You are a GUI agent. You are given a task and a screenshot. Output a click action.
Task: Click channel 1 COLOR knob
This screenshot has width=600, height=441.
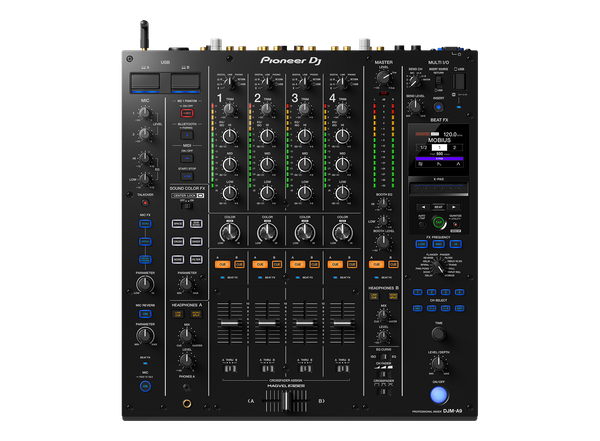pyautogui.click(x=230, y=232)
